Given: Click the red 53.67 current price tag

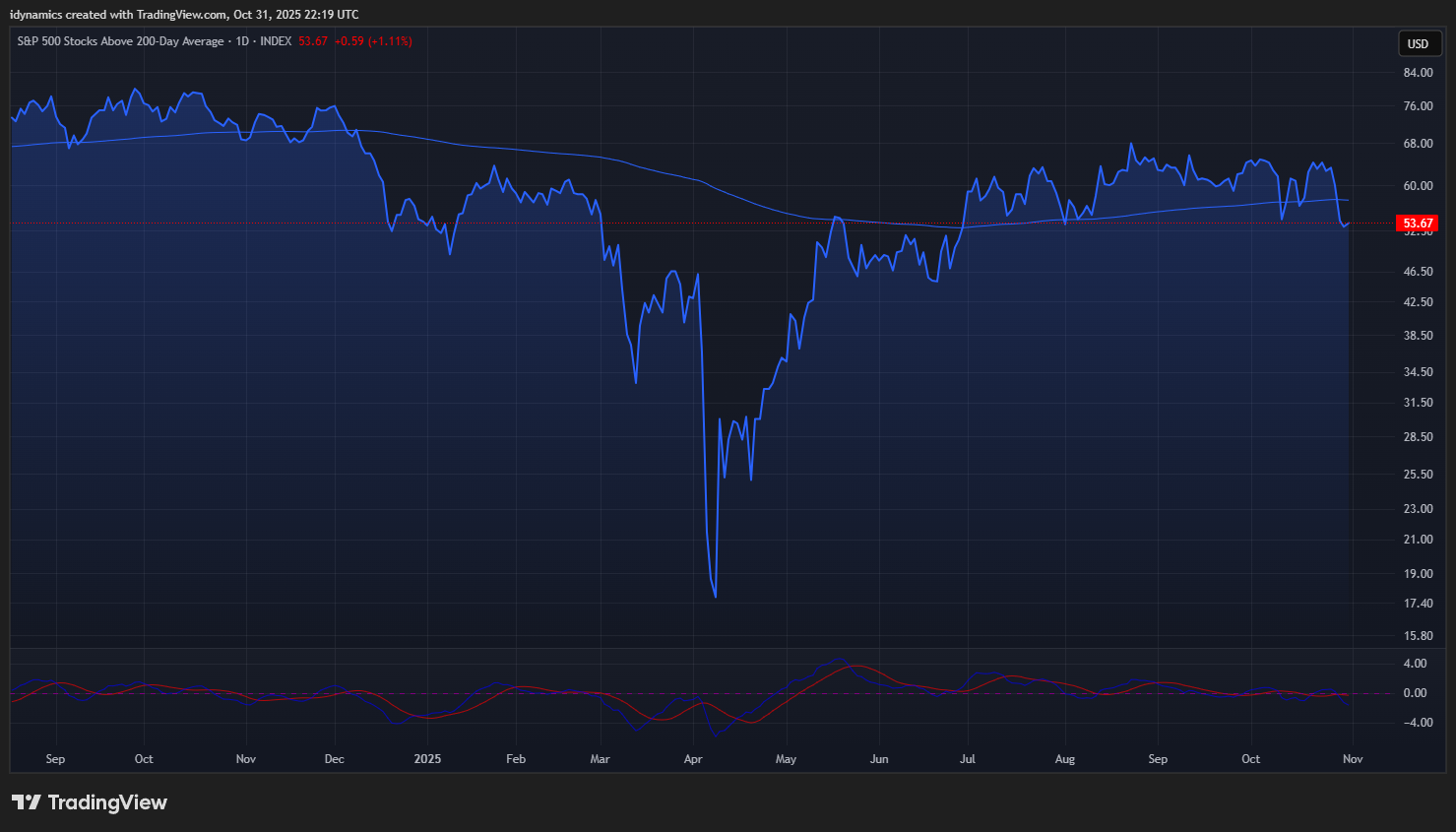Looking at the screenshot, I should pyautogui.click(x=1418, y=224).
